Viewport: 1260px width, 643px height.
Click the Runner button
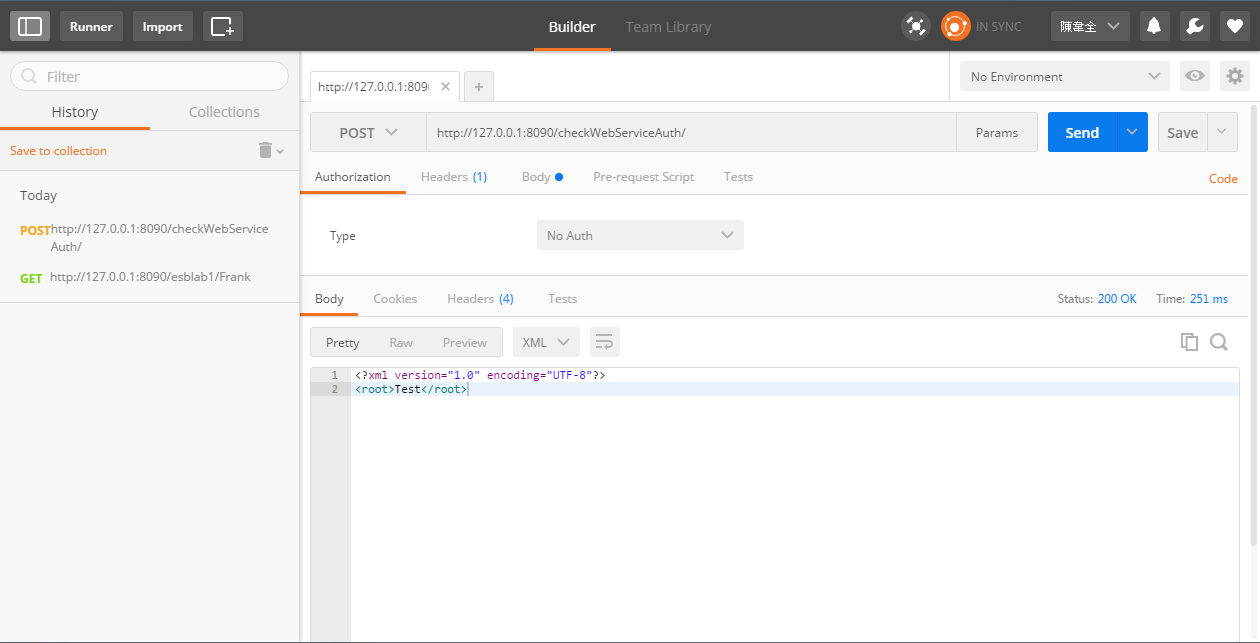91,26
